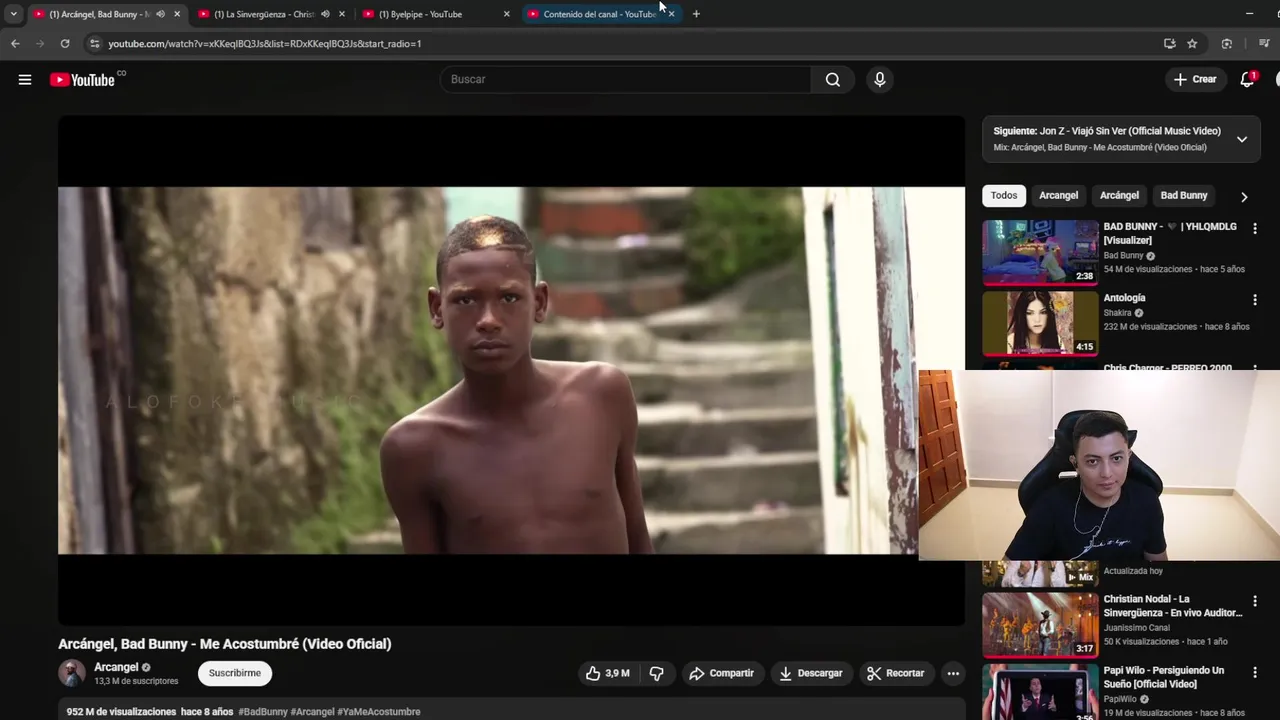View site information icon beside the URL

pos(94,44)
